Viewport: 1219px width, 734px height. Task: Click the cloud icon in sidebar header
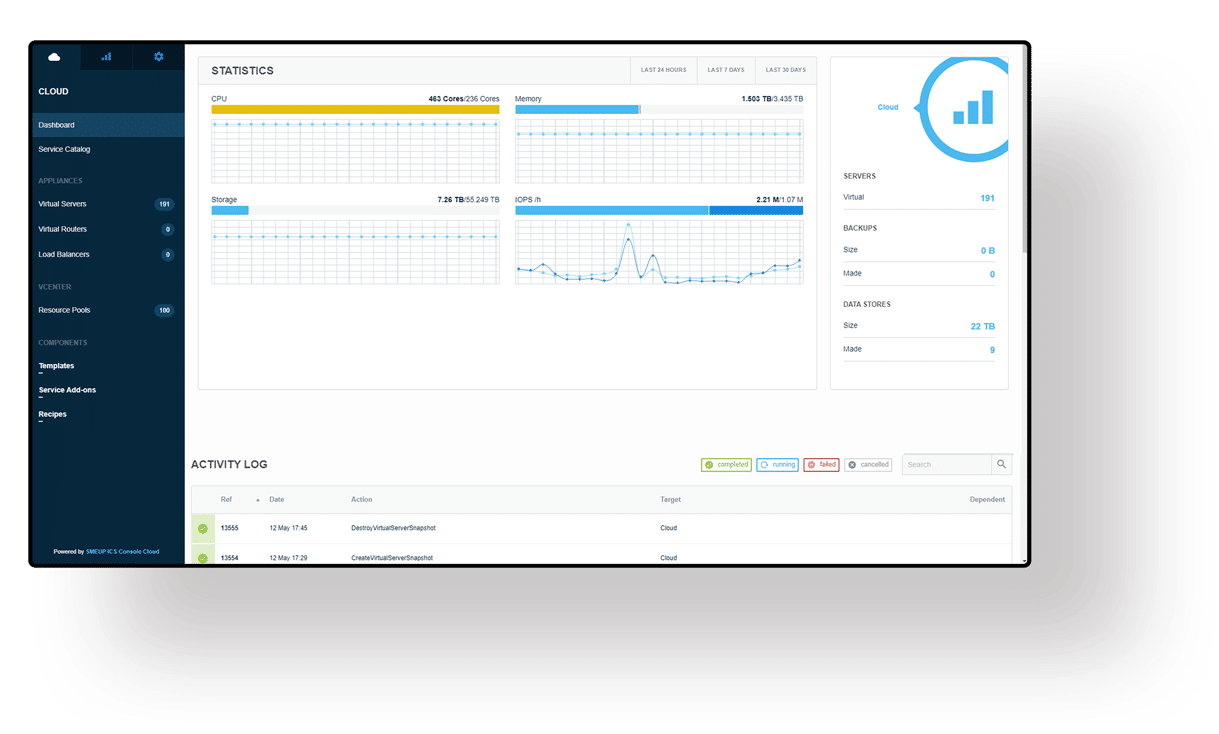click(x=54, y=57)
